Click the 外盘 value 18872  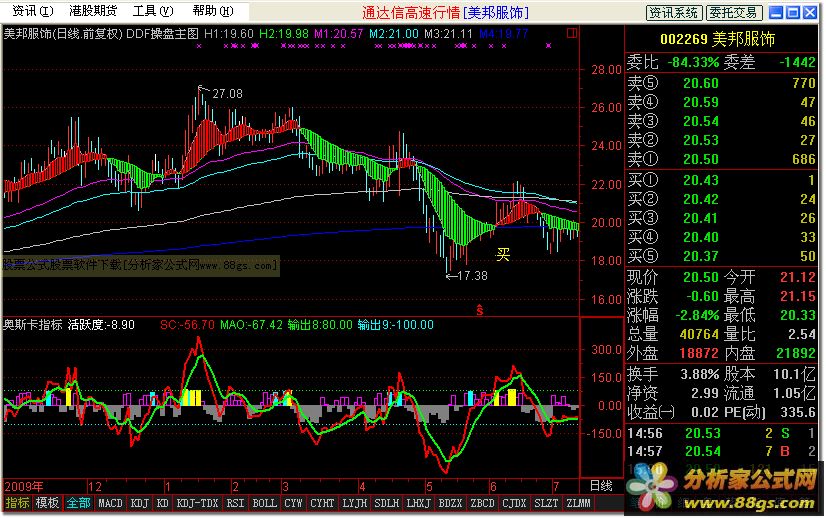(699, 353)
